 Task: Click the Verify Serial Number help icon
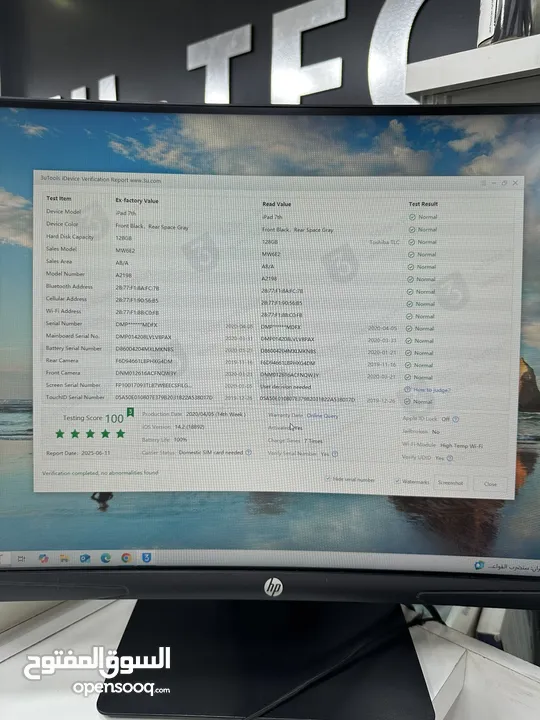335,454
